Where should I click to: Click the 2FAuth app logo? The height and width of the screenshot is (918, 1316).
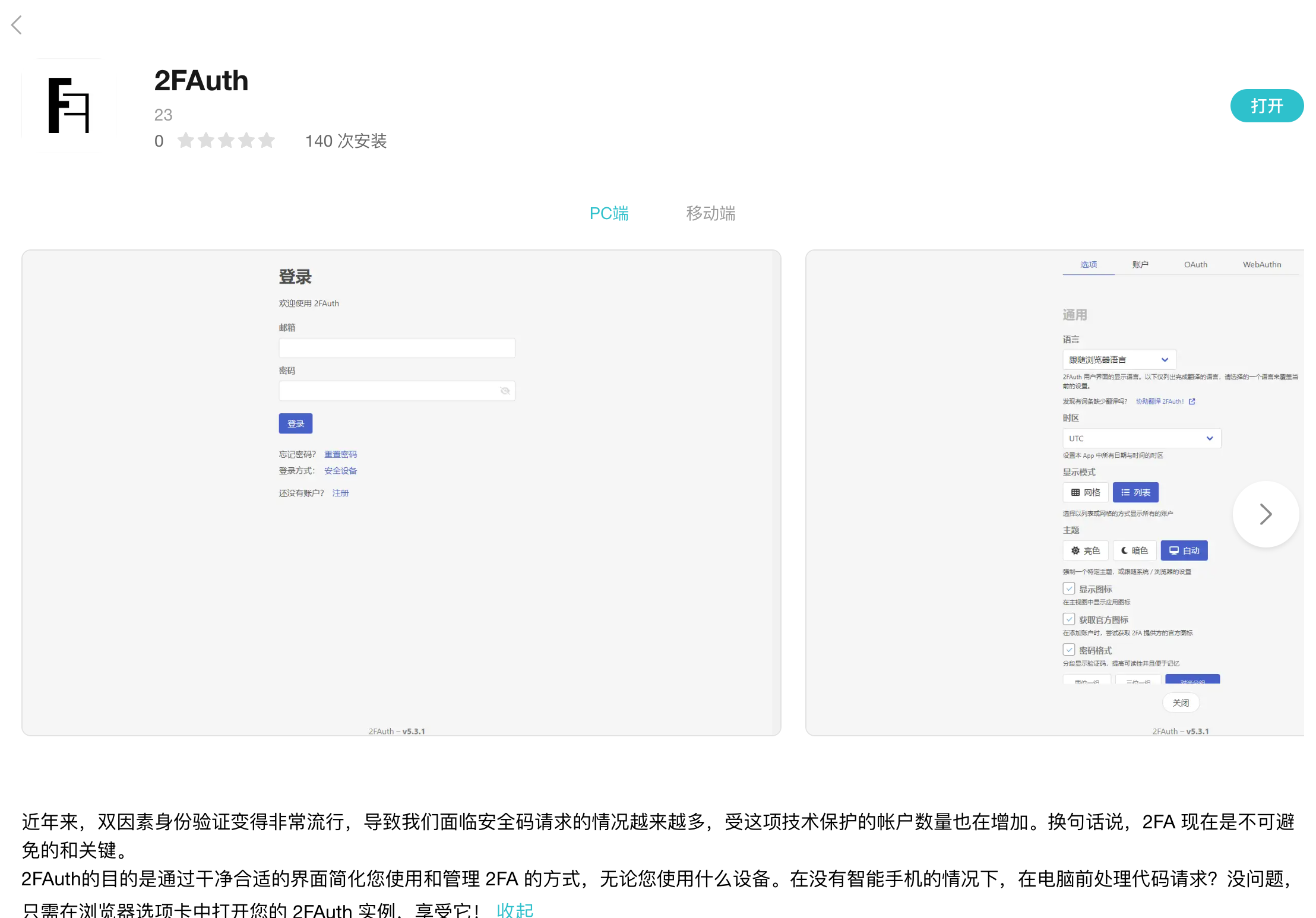click(69, 106)
